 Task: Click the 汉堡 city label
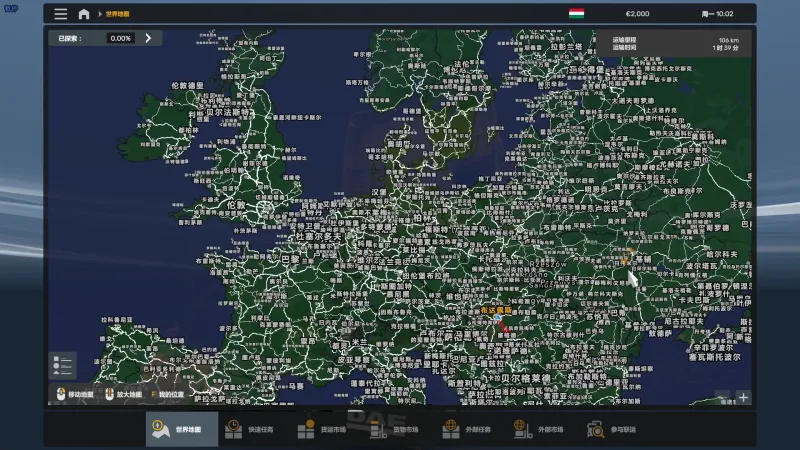pos(379,192)
